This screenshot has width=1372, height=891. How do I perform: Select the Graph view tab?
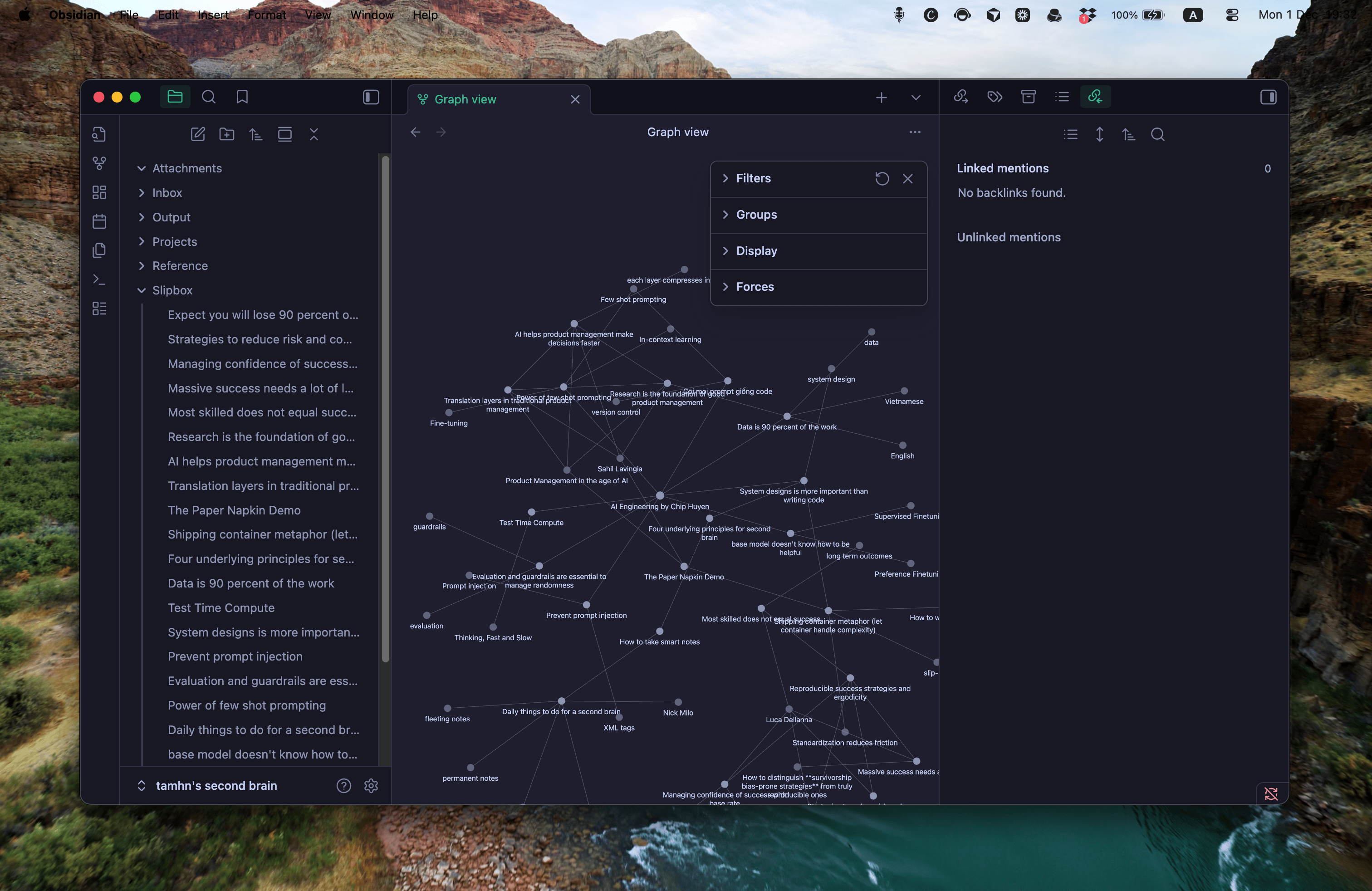click(x=465, y=99)
